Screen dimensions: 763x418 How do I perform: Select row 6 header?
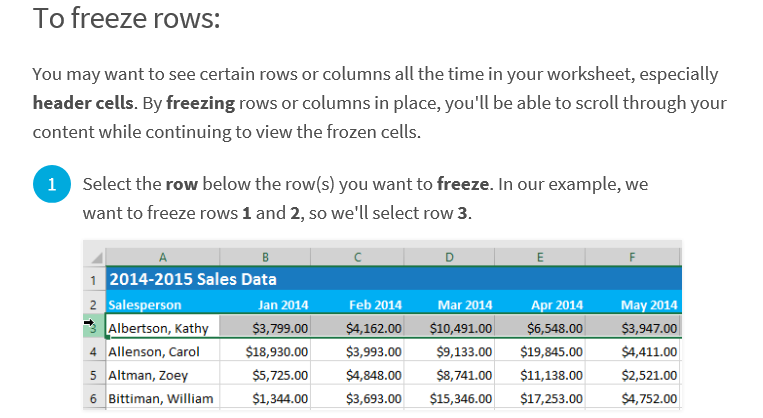[x=94, y=399]
